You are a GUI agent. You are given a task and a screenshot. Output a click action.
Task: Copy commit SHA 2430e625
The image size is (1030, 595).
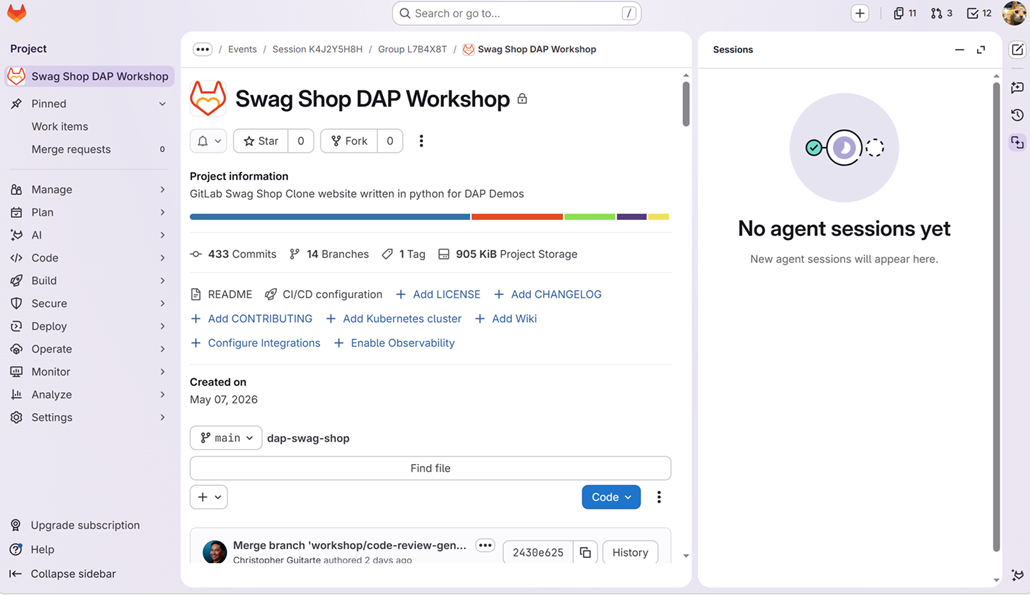pos(585,552)
